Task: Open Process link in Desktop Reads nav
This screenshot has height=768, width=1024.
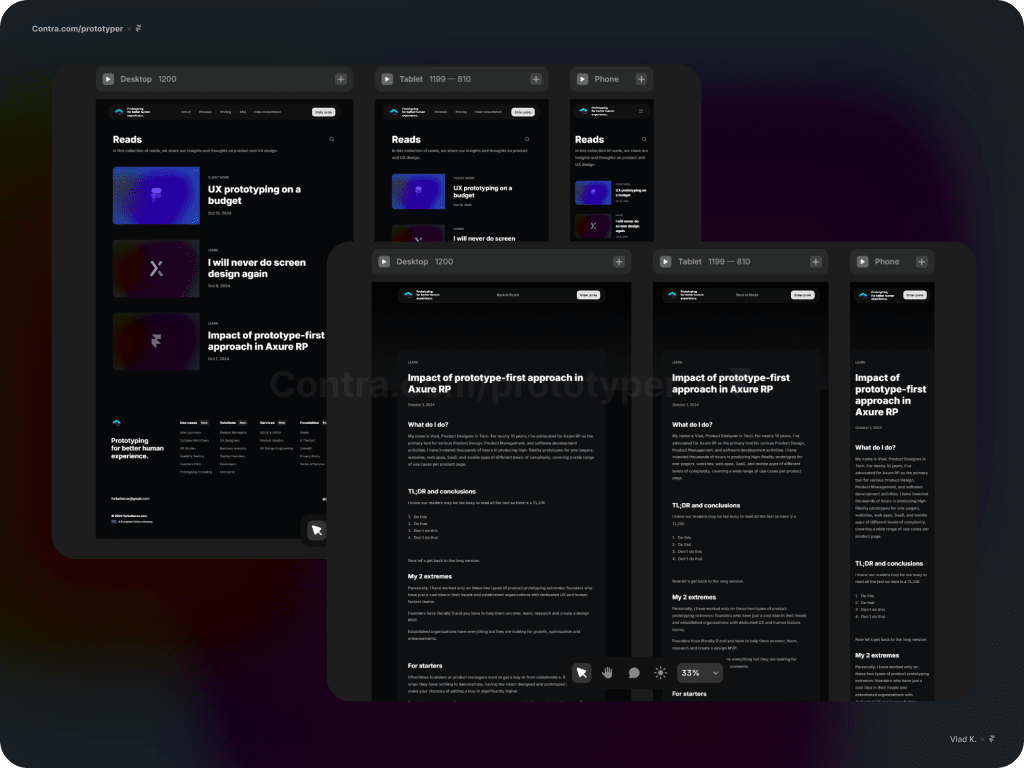Action: (x=205, y=112)
